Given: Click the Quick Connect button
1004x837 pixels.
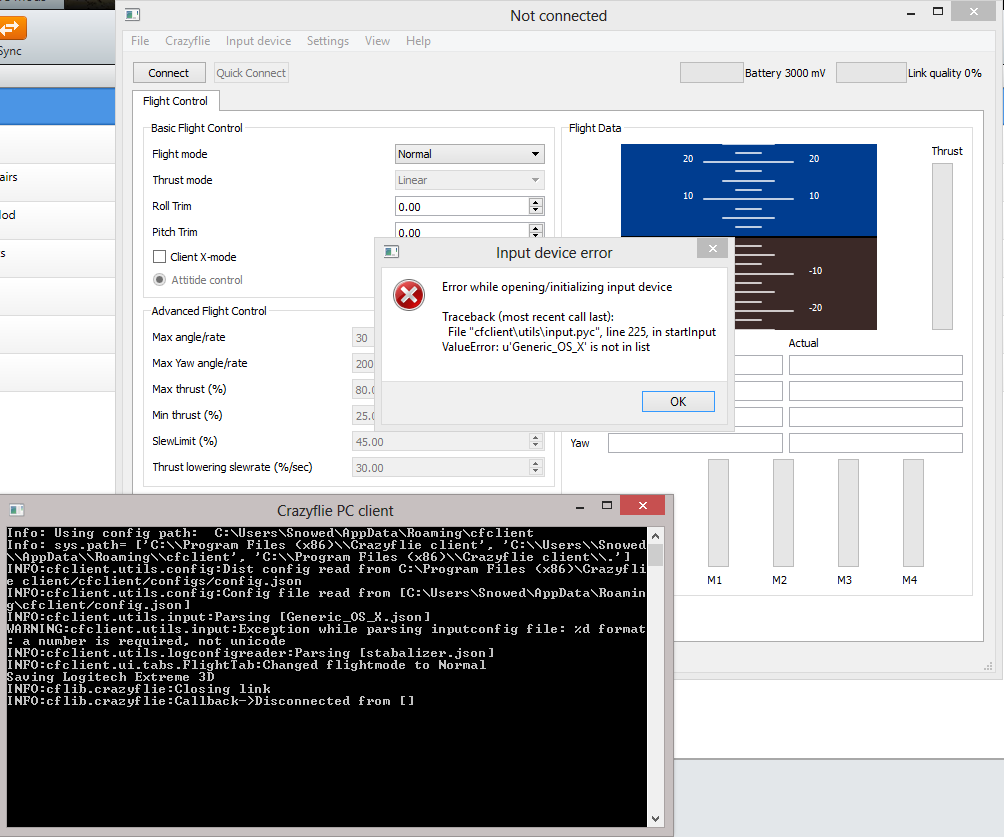Looking at the screenshot, I should 251,73.
